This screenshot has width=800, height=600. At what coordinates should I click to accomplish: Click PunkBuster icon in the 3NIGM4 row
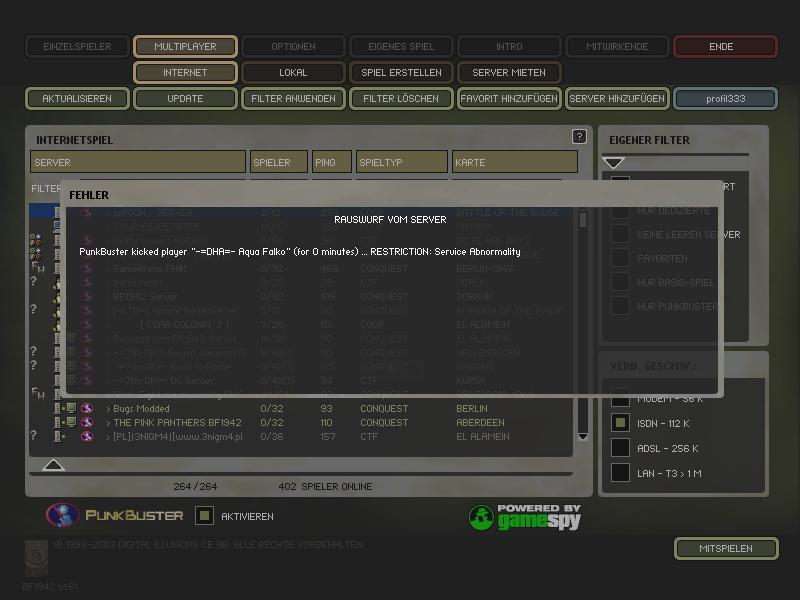tap(87, 437)
